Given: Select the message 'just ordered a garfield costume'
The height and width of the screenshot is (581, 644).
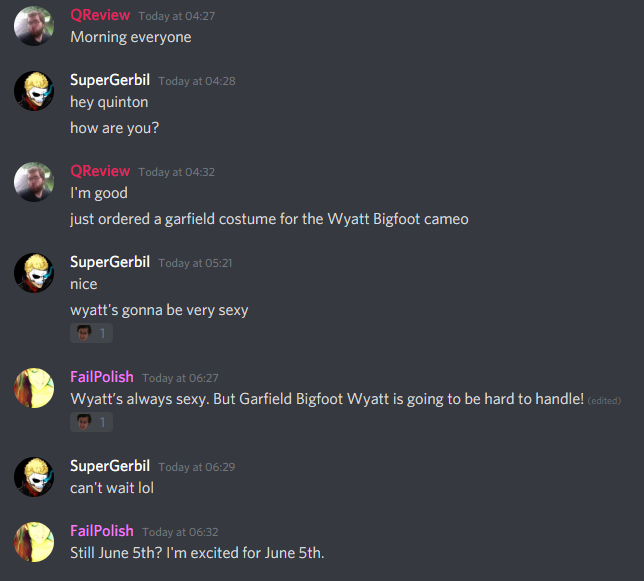Looking at the screenshot, I should pyautogui.click(x=269, y=219).
